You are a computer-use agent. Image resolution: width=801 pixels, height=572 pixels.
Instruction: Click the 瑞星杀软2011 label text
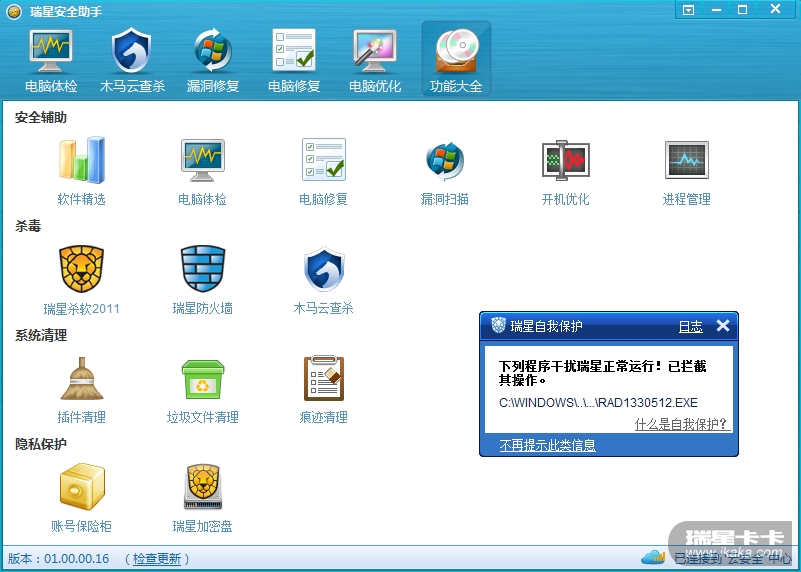[x=82, y=308]
